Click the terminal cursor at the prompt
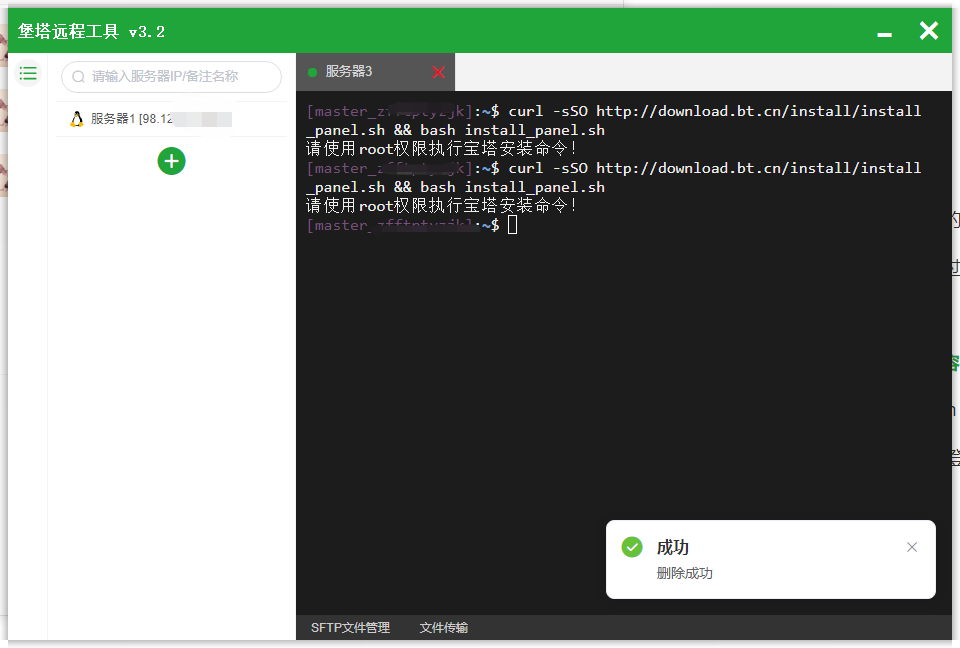This screenshot has width=960, height=648. click(x=512, y=225)
